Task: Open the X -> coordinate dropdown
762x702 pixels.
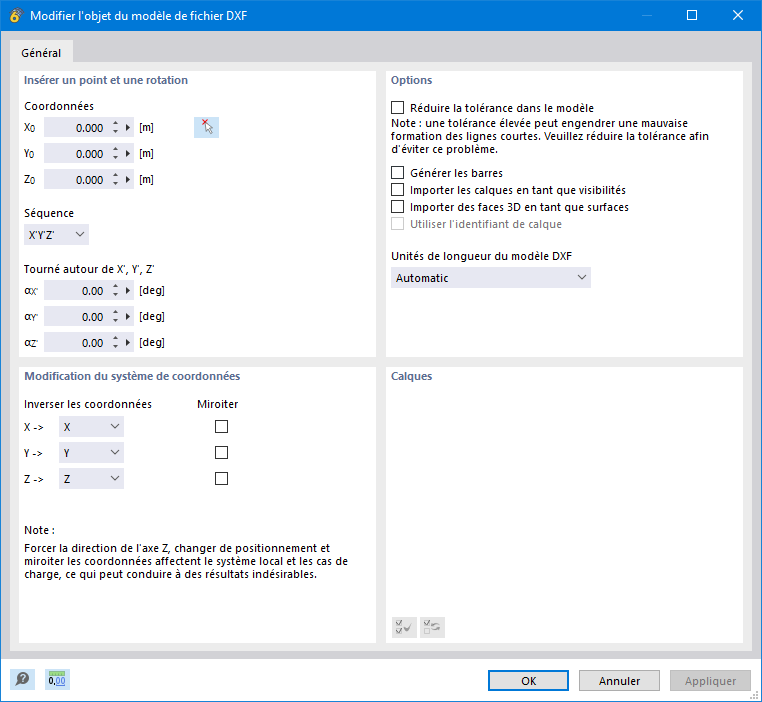Action: (x=91, y=427)
